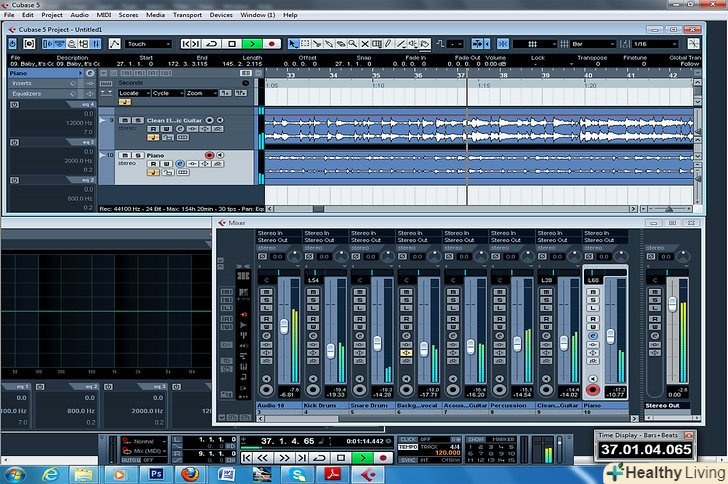Select the Object Selection arrow tool
Viewport: 728px width, 484px height.
pyautogui.click(x=294, y=44)
